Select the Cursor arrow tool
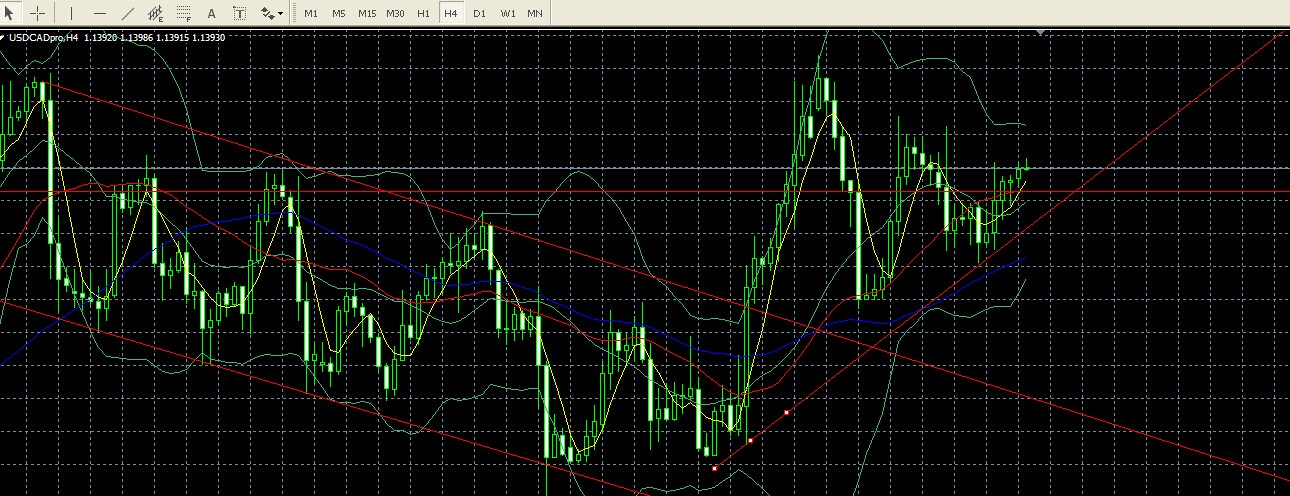Viewport: 1290px width, 496px height. (x=11, y=13)
